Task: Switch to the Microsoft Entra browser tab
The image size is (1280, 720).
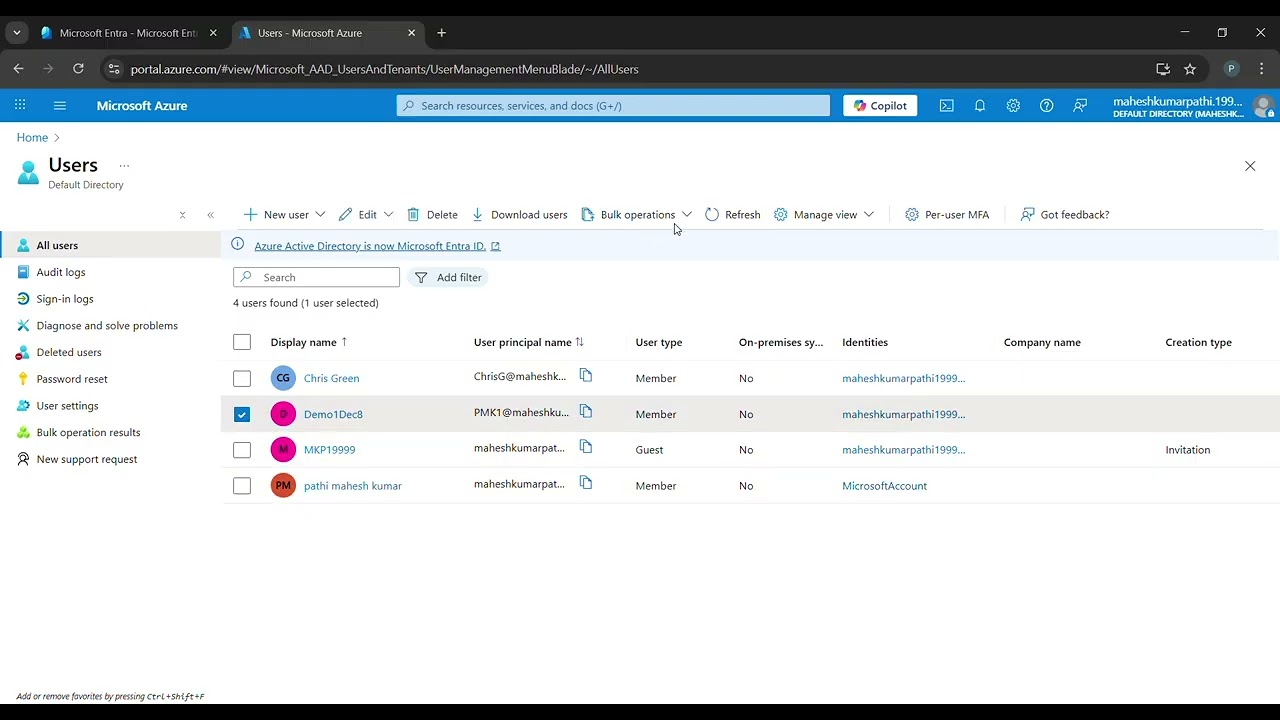Action: (x=129, y=33)
